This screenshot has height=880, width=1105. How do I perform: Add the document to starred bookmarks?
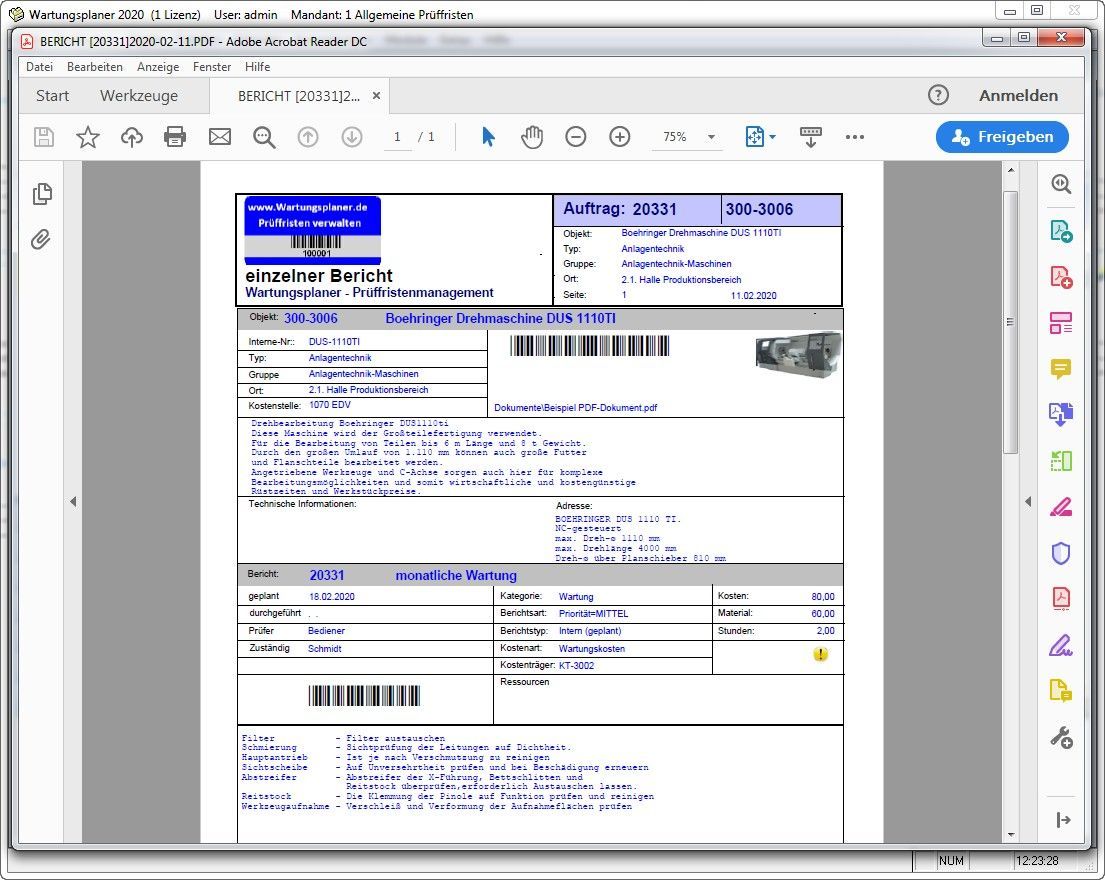click(x=88, y=137)
